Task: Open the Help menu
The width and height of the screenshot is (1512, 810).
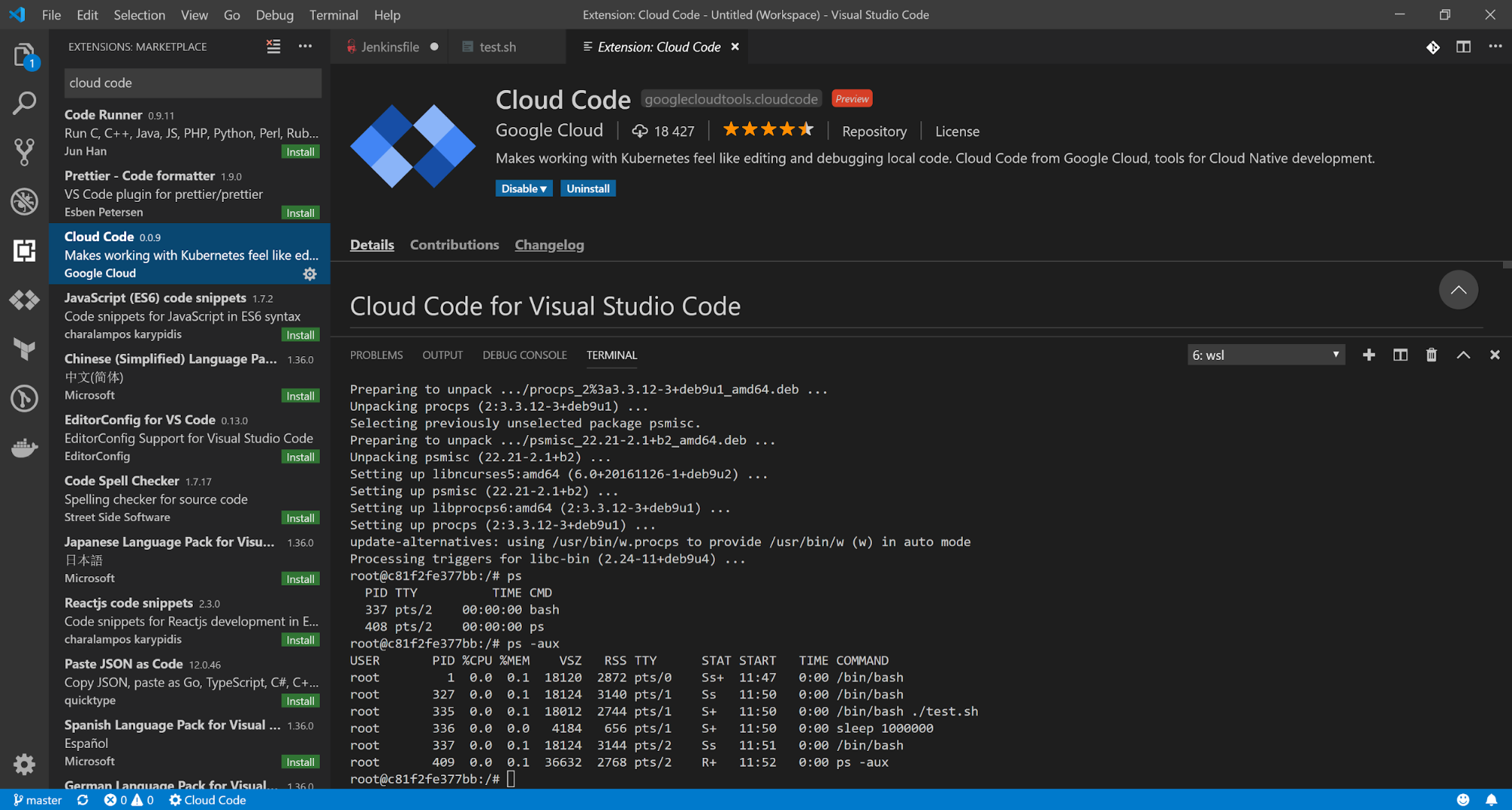Action: click(387, 14)
